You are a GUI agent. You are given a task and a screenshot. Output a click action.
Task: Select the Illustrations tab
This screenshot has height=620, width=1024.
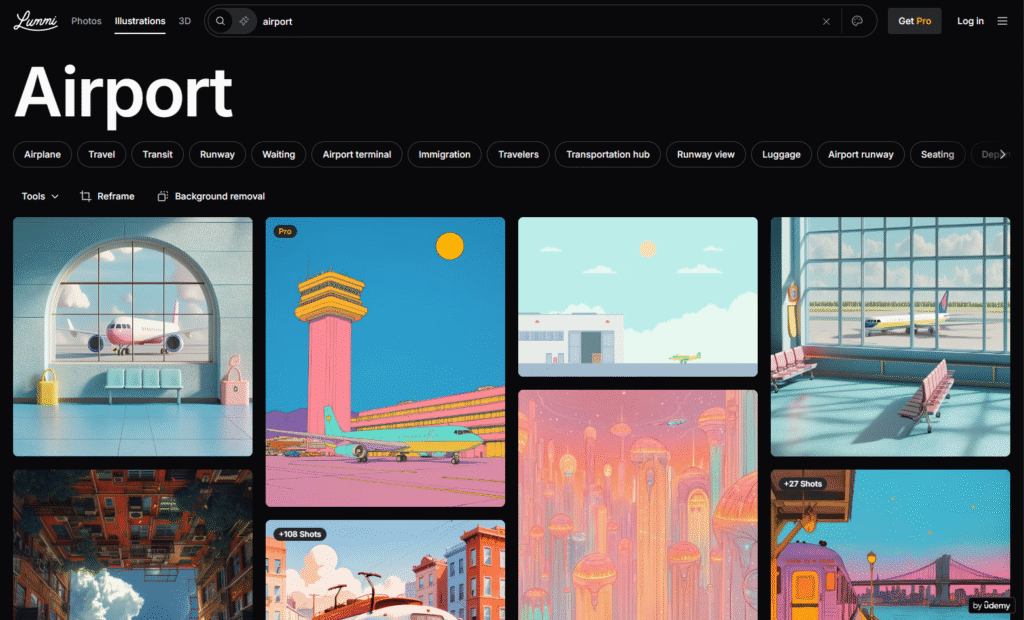point(140,21)
